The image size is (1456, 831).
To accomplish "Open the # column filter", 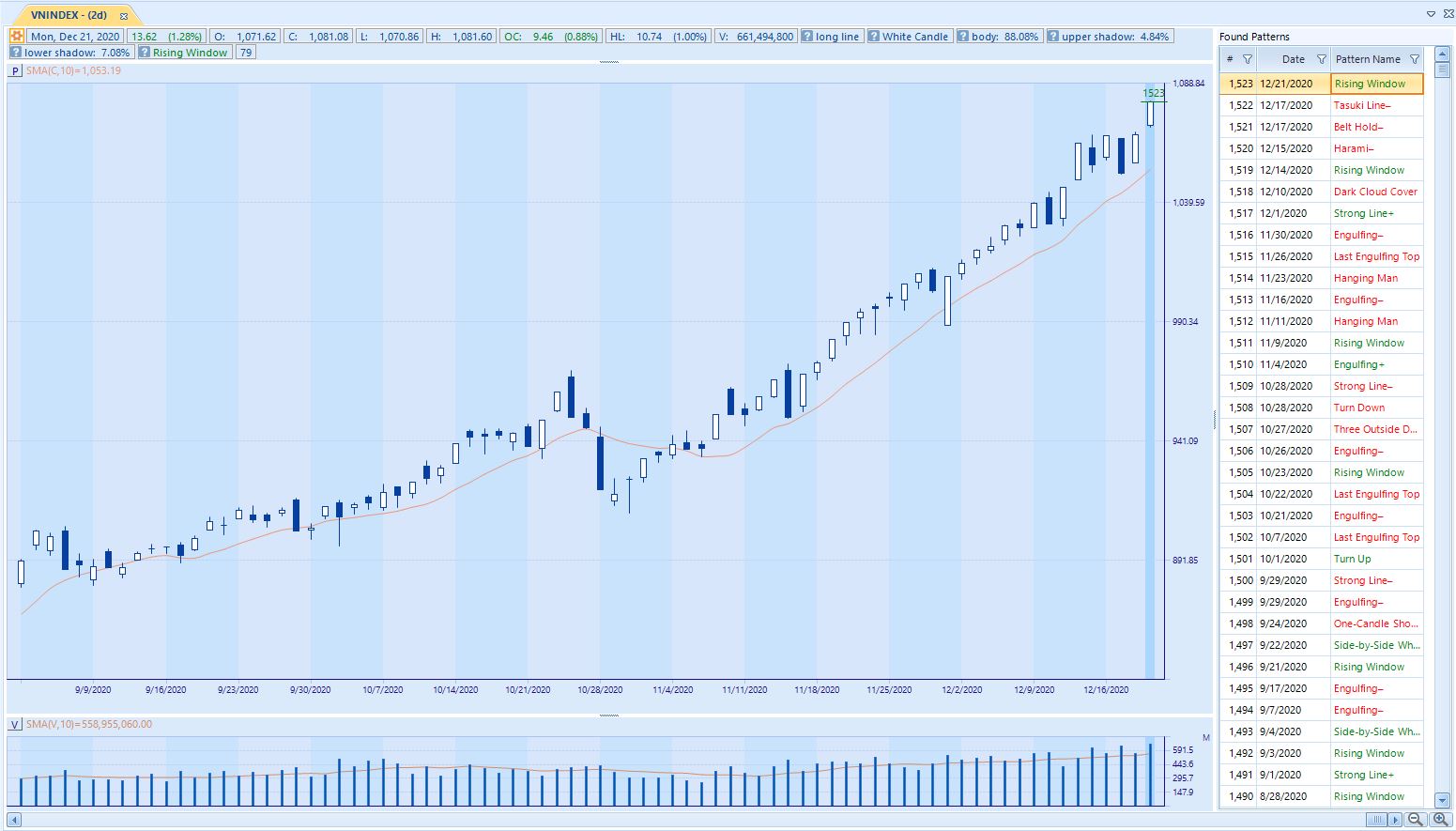I will pyautogui.click(x=1248, y=59).
